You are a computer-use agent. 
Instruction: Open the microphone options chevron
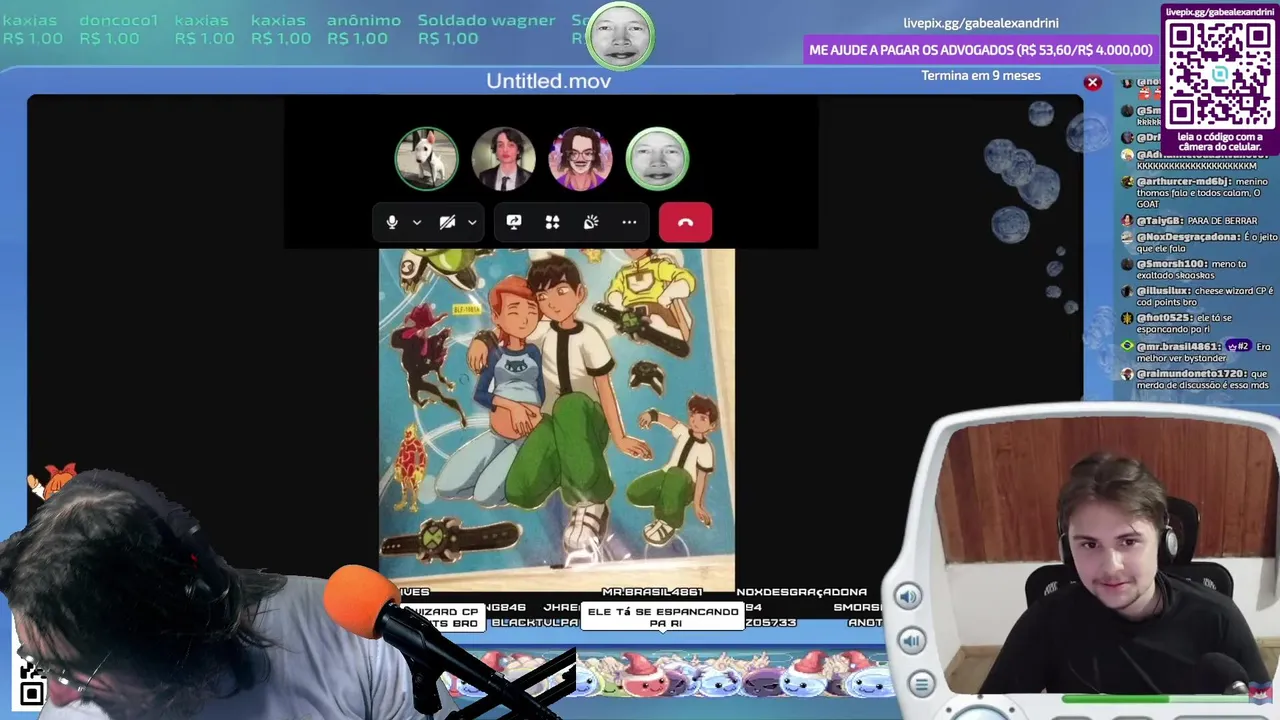(x=417, y=223)
